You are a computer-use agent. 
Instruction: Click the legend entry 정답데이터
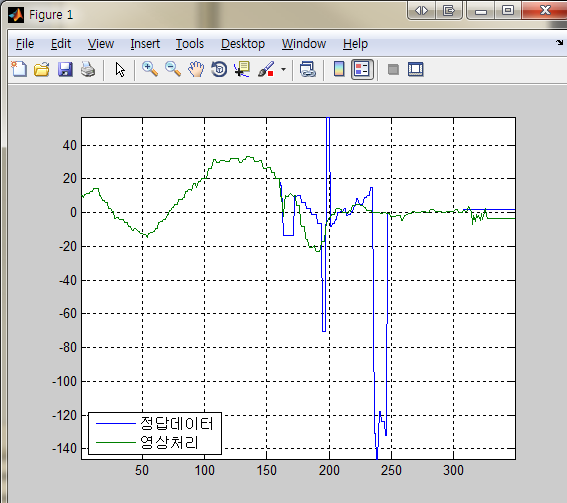tap(177, 423)
